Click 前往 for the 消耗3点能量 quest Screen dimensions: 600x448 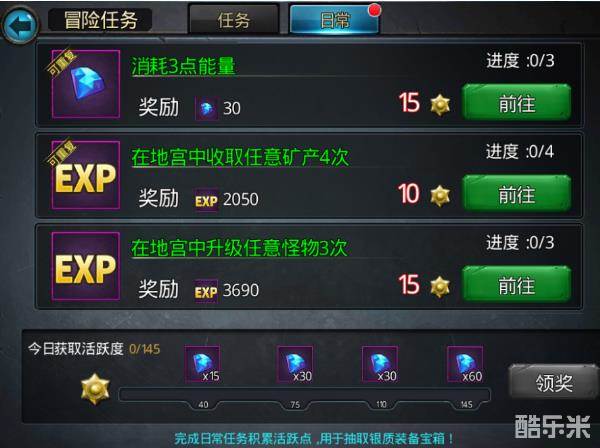[x=517, y=103]
